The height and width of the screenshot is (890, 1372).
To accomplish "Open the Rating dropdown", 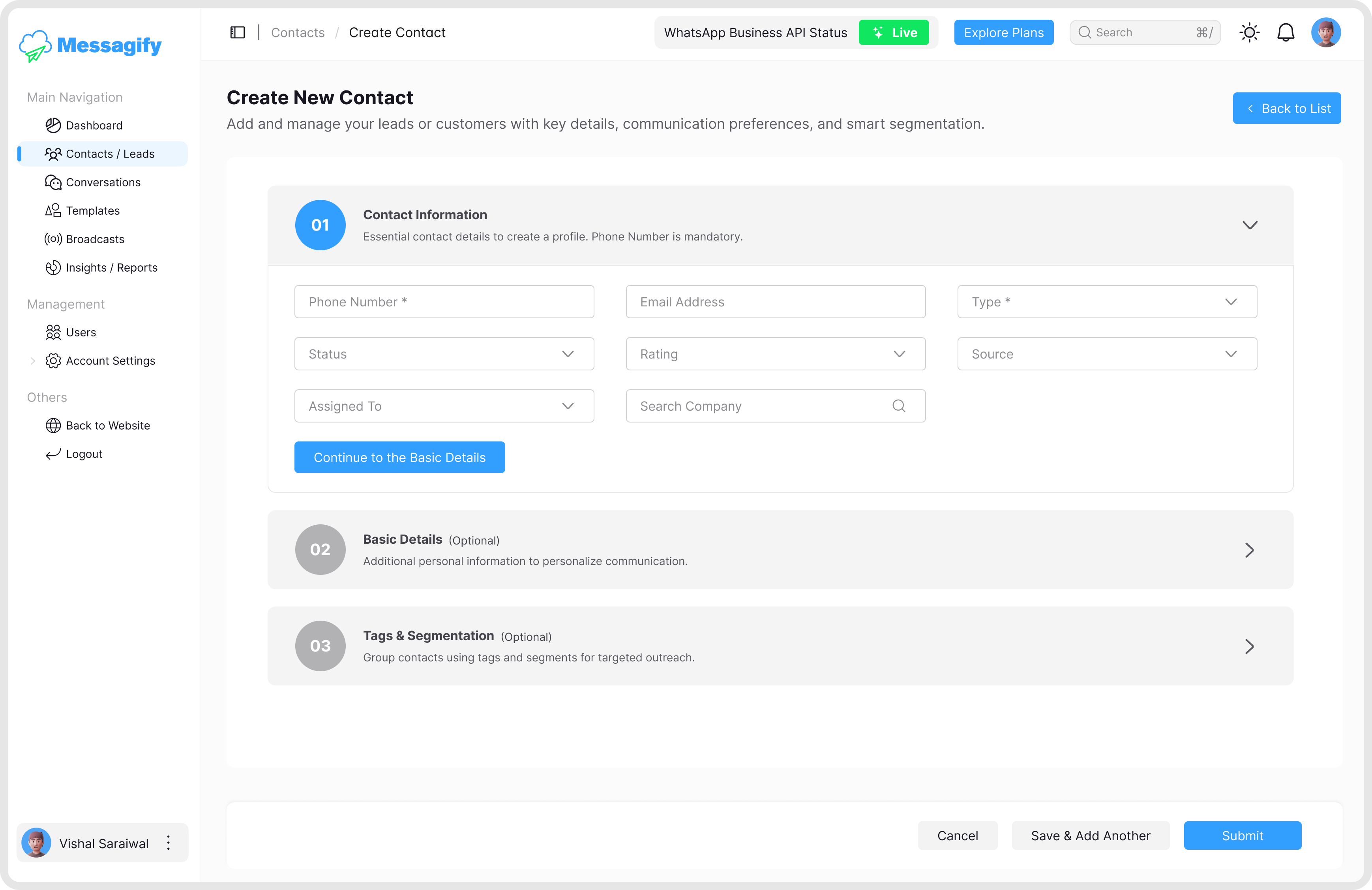I will click(775, 354).
